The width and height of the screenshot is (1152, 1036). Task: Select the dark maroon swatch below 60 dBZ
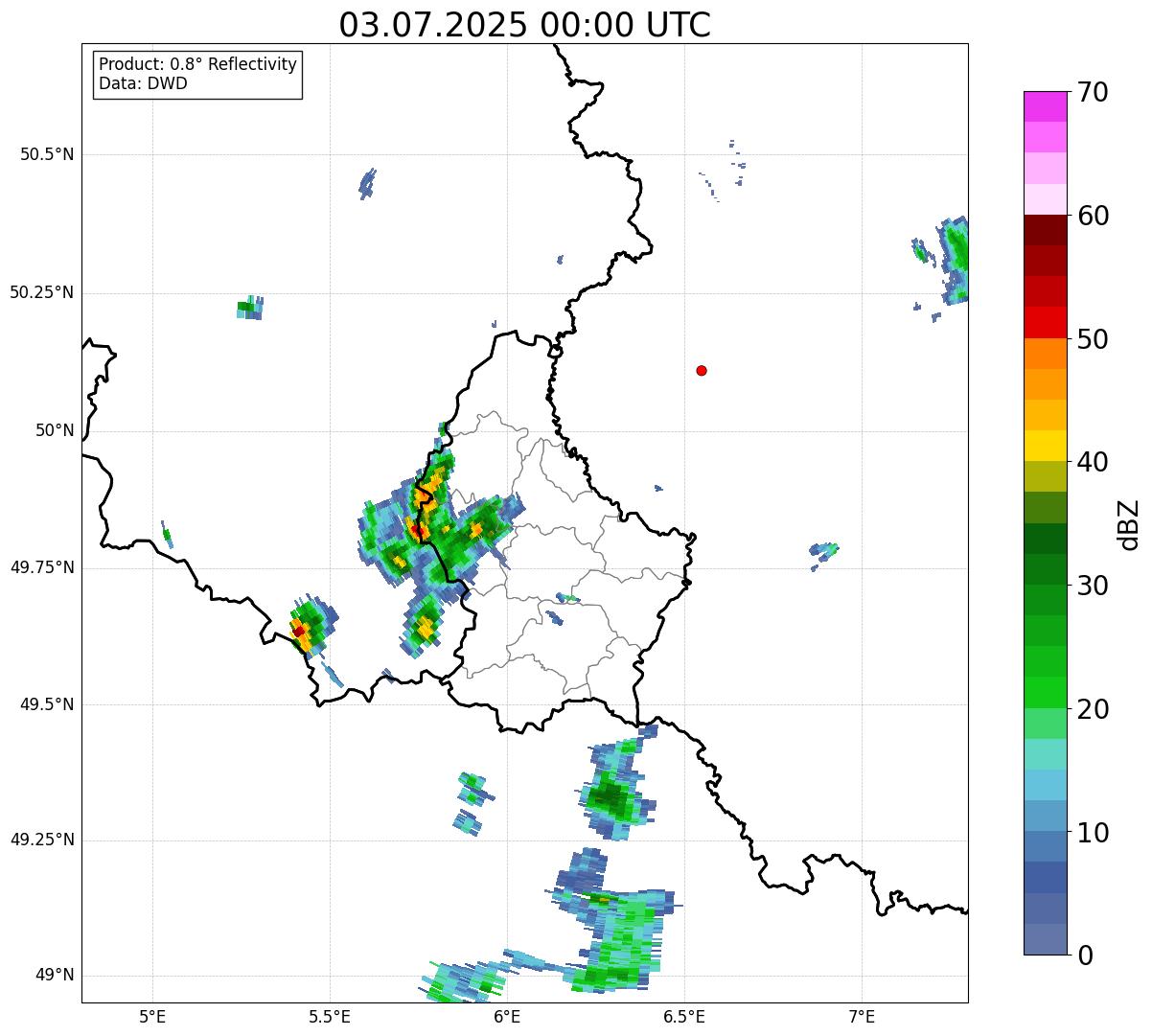pyautogui.click(x=1045, y=230)
